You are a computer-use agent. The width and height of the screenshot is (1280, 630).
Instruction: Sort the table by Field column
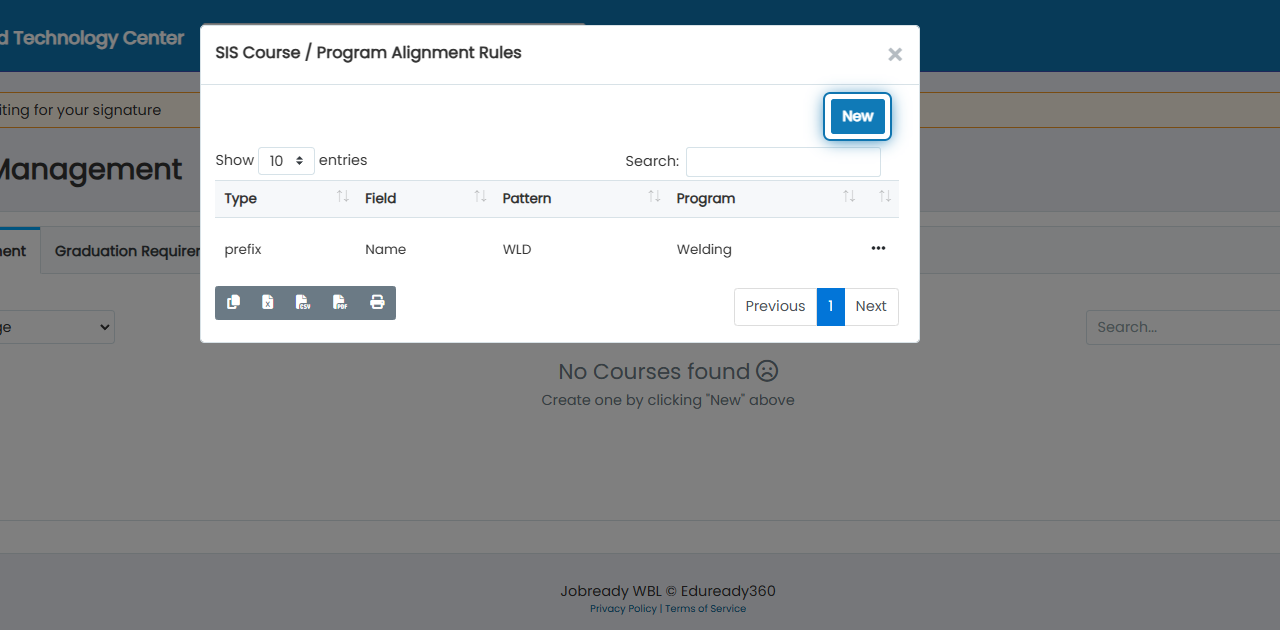point(424,198)
